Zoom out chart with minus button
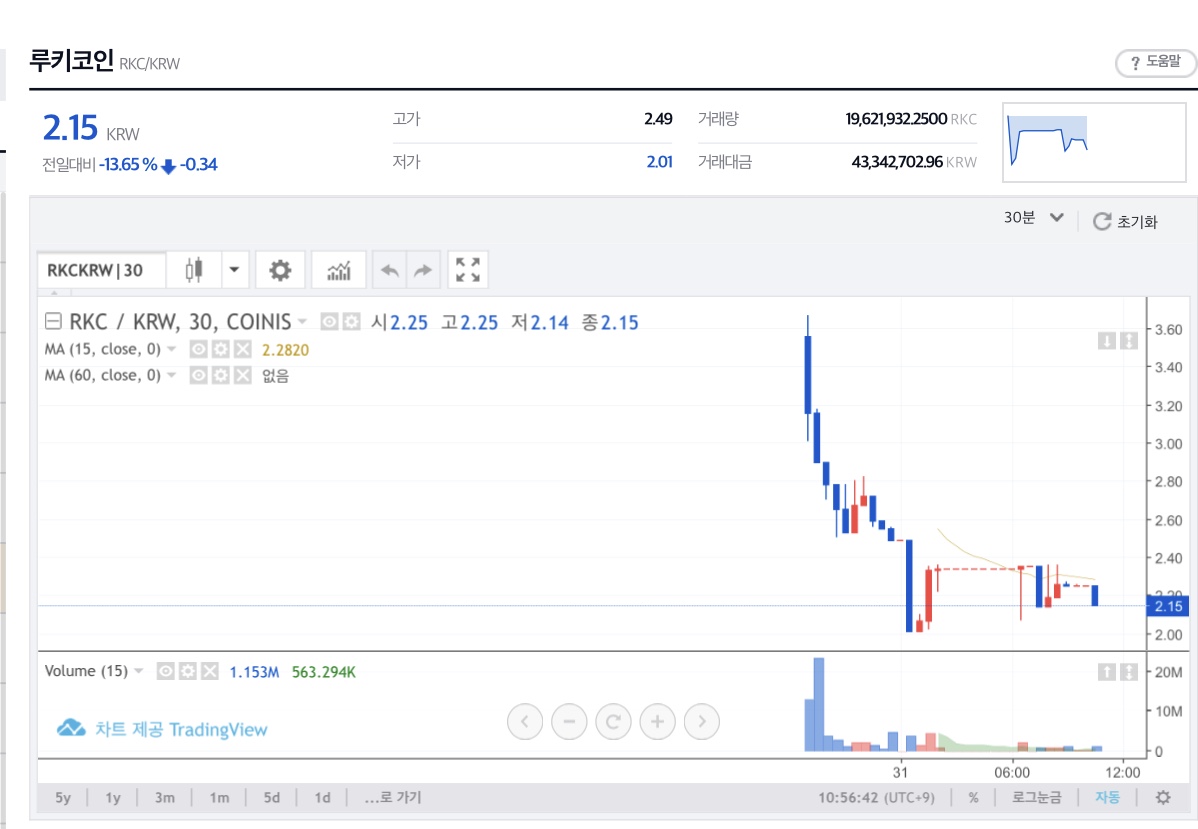Image resolution: width=1198 pixels, height=829 pixels. [569, 721]
